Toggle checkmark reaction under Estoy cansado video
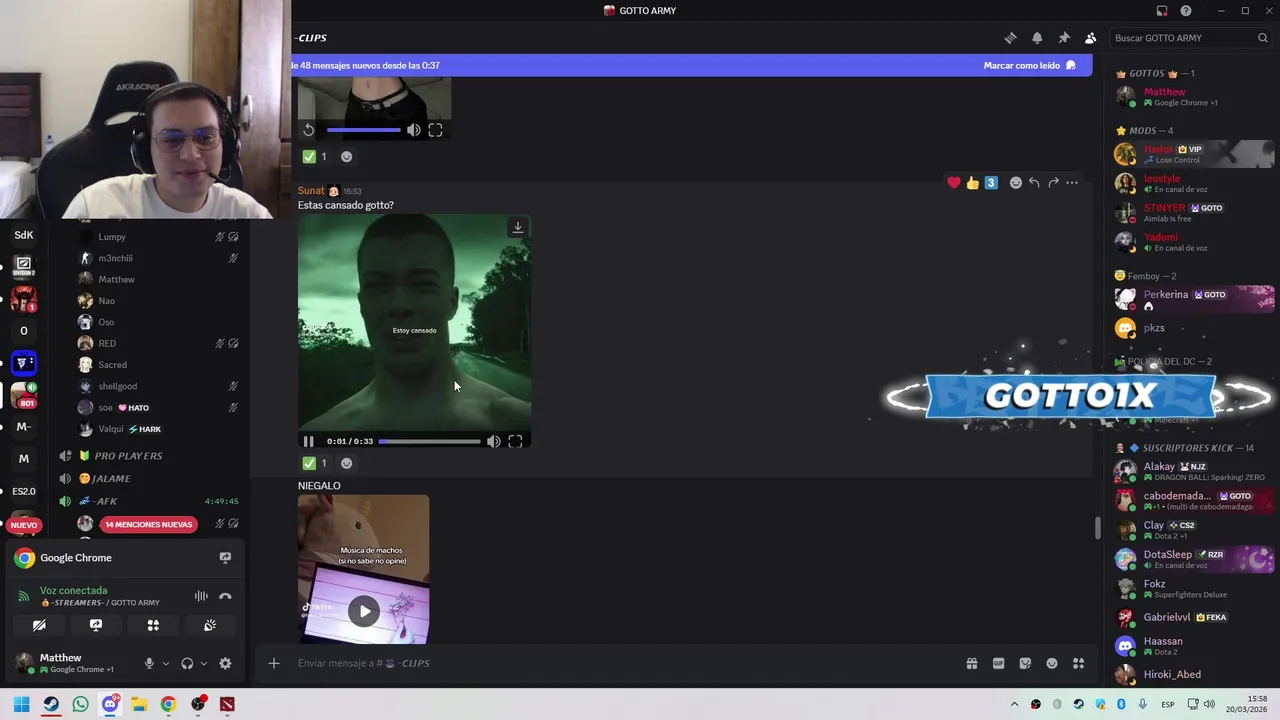The image size is (1280, 720). click(316, 463)
